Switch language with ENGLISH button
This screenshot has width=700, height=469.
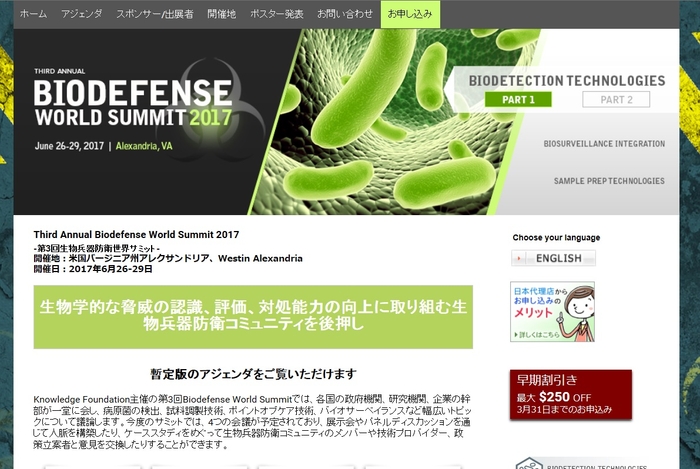coord(554,258)
